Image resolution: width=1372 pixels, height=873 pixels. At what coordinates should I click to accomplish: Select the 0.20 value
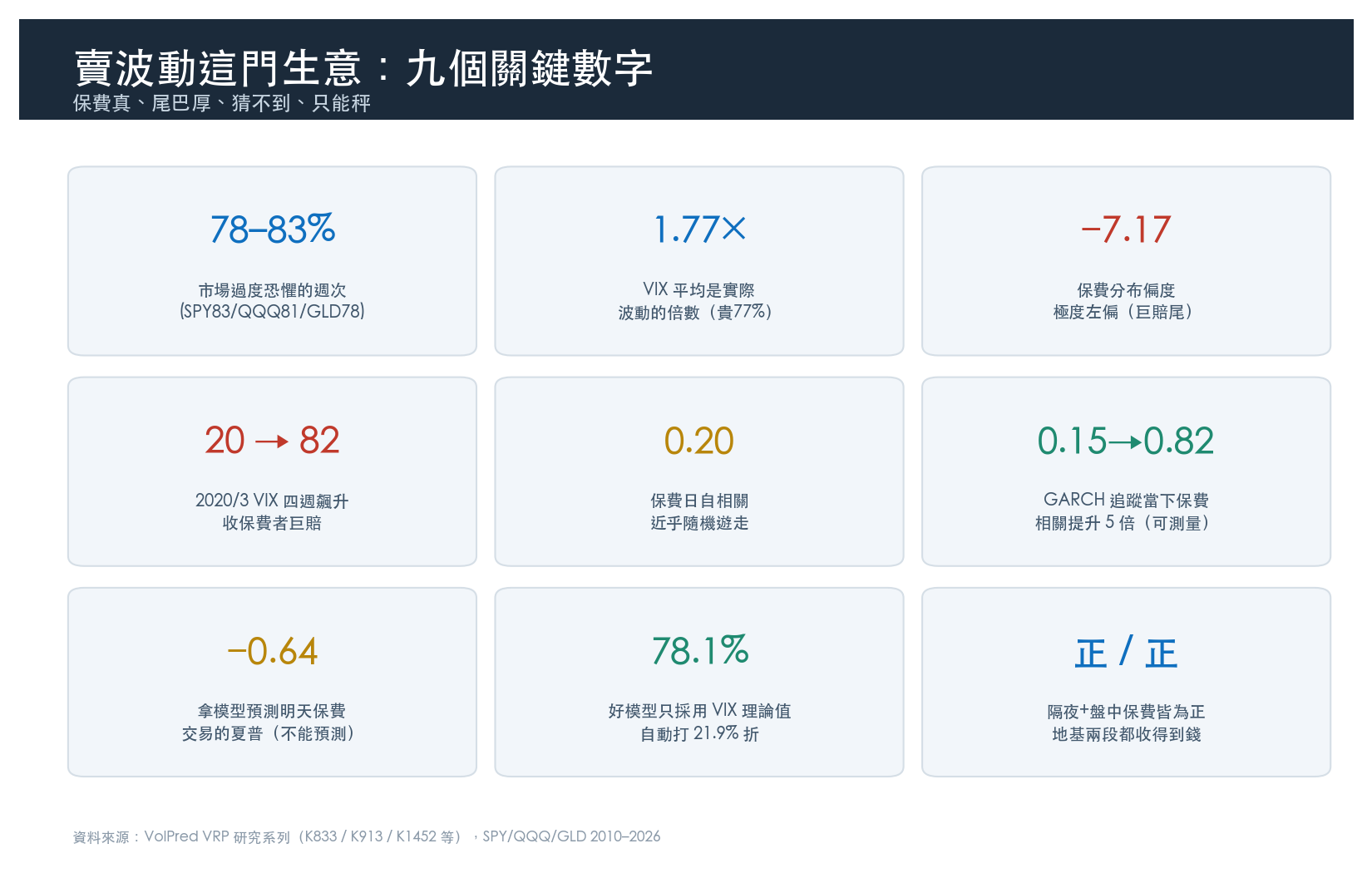click(699, 441)
